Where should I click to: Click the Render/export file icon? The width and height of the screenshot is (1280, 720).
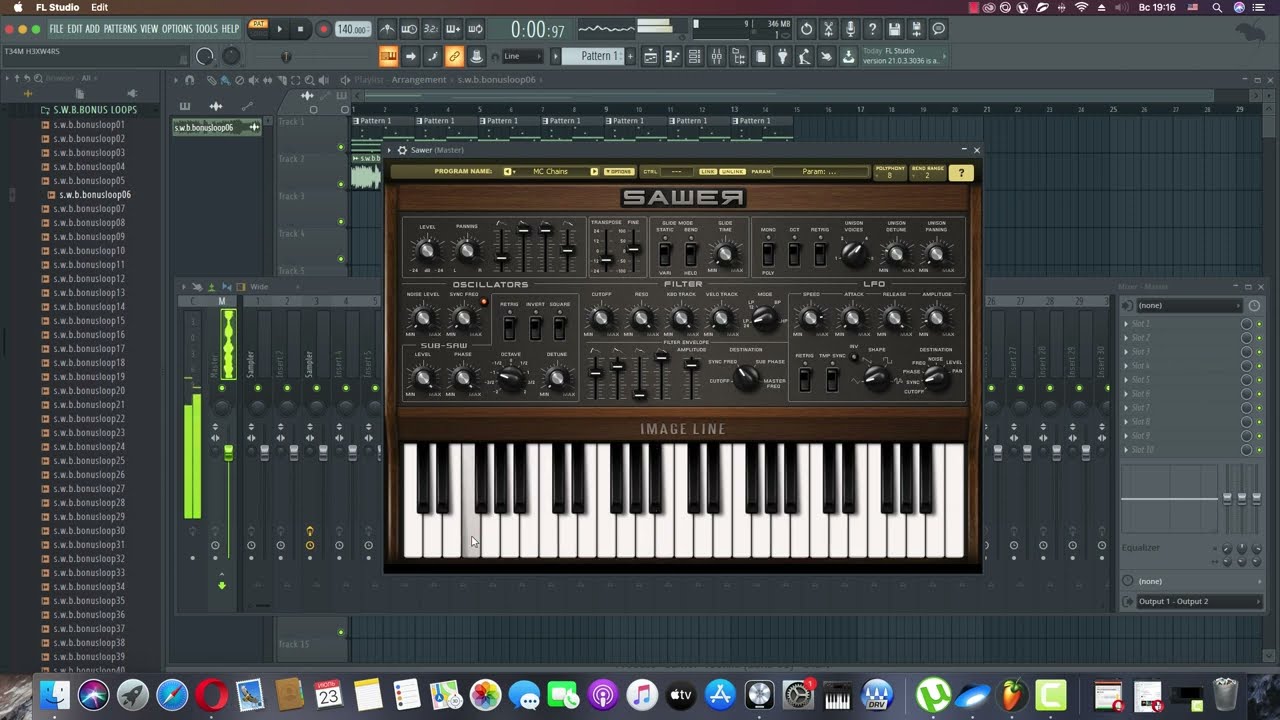click(x=916, y=29)
